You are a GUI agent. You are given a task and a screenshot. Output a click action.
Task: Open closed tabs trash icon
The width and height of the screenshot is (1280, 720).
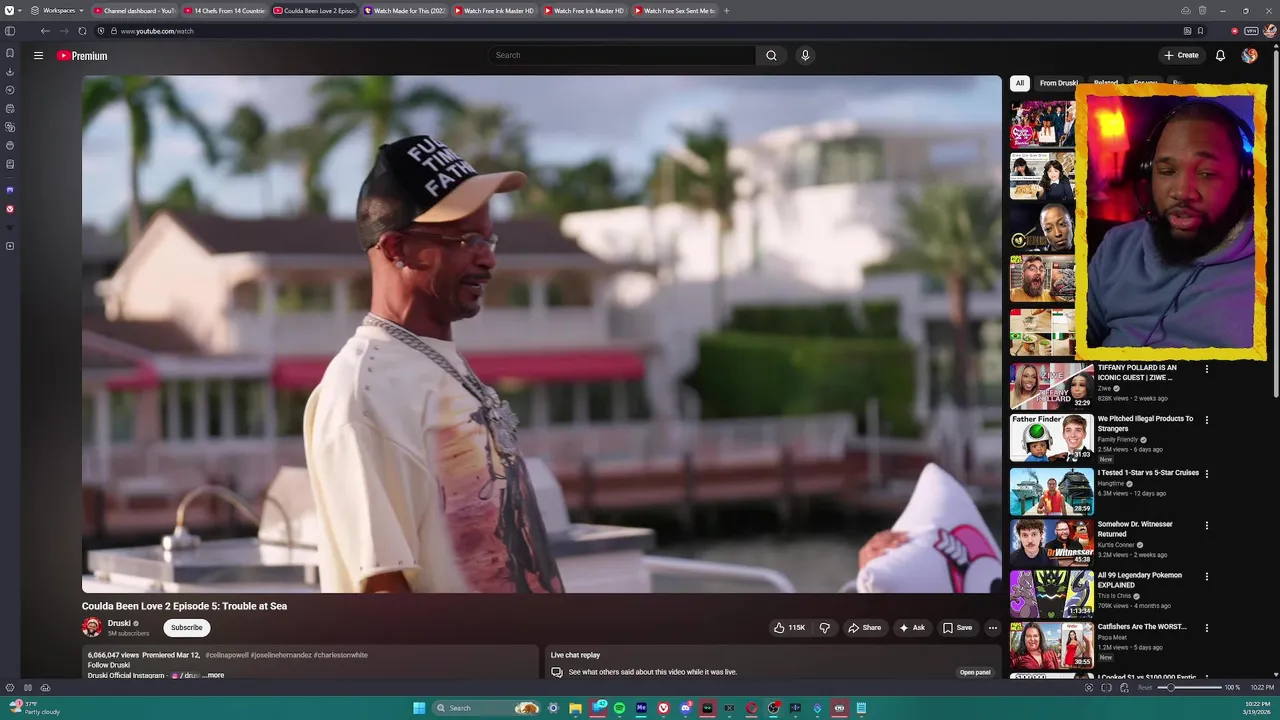[1203, 10]
